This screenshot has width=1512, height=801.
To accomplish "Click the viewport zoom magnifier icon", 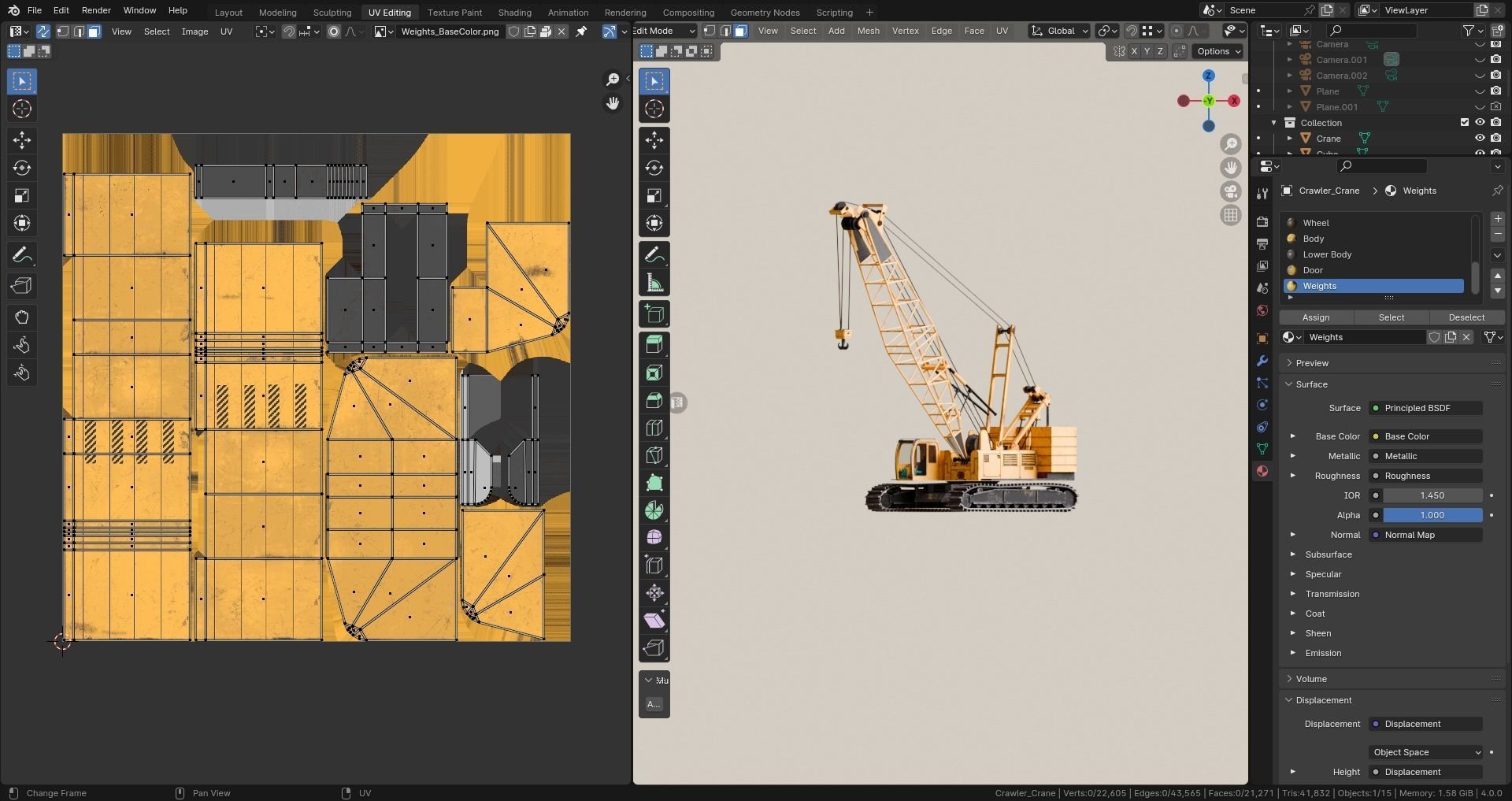I will point(1231,144).
